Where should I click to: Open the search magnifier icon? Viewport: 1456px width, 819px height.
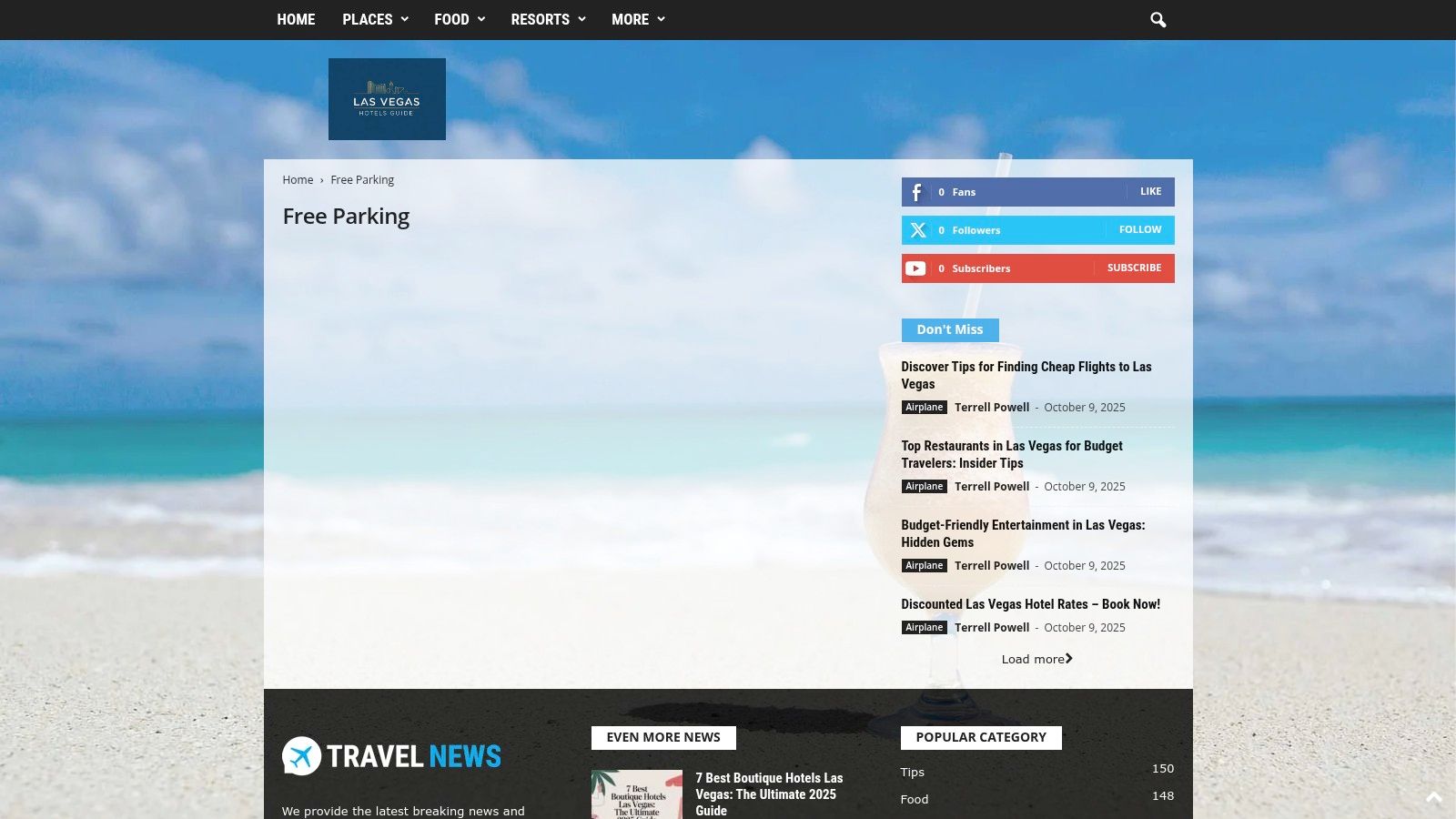tap(1158, 20)
